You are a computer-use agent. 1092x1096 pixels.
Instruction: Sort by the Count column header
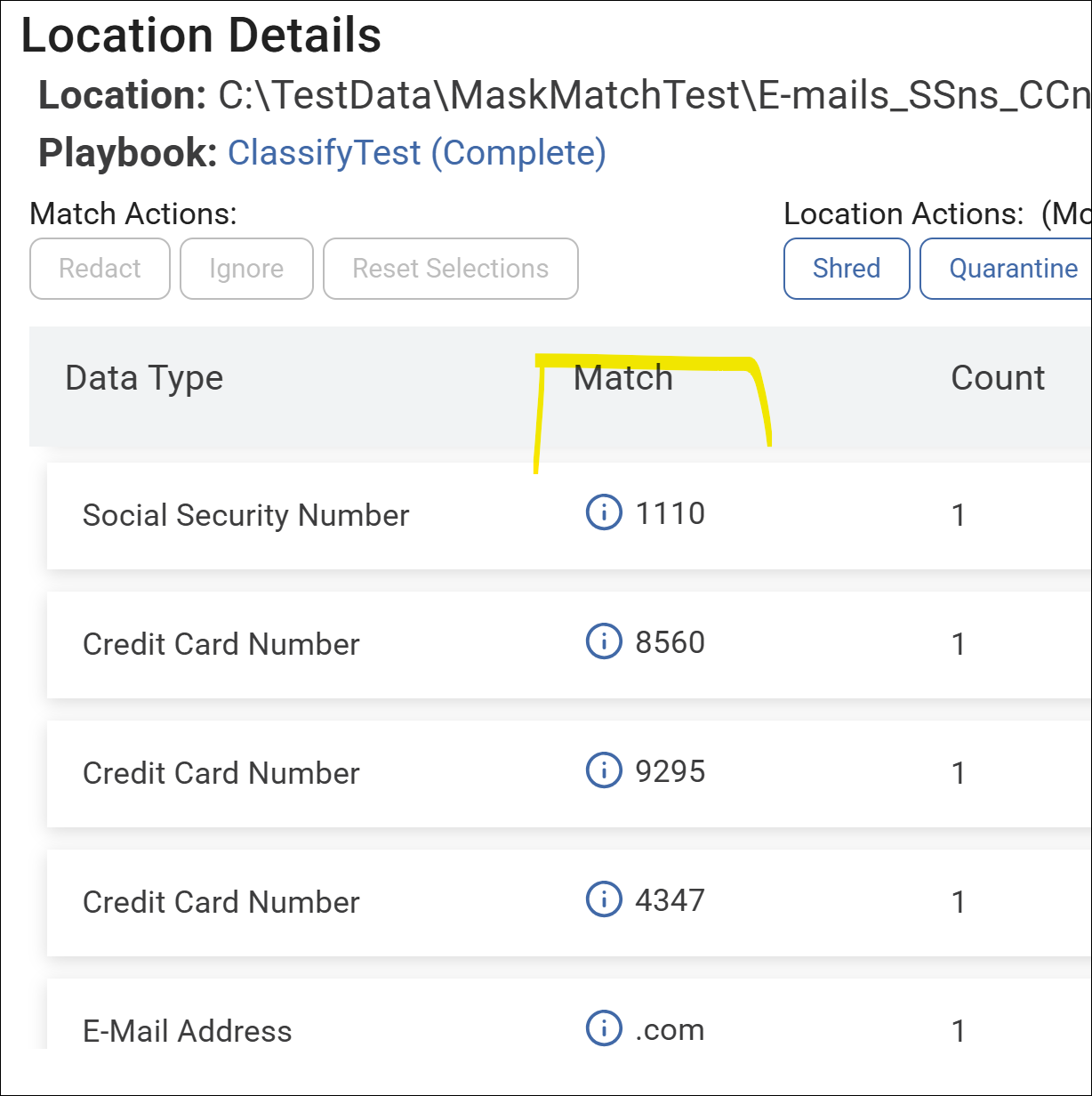pos(998,378)
